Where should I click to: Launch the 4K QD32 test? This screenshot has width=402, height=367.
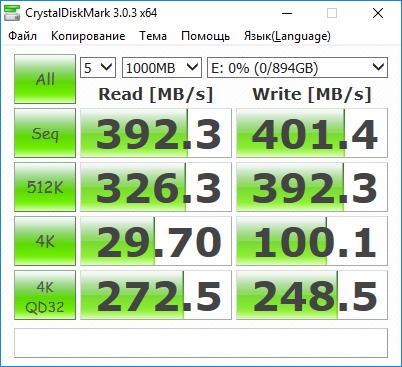(45, 295)
